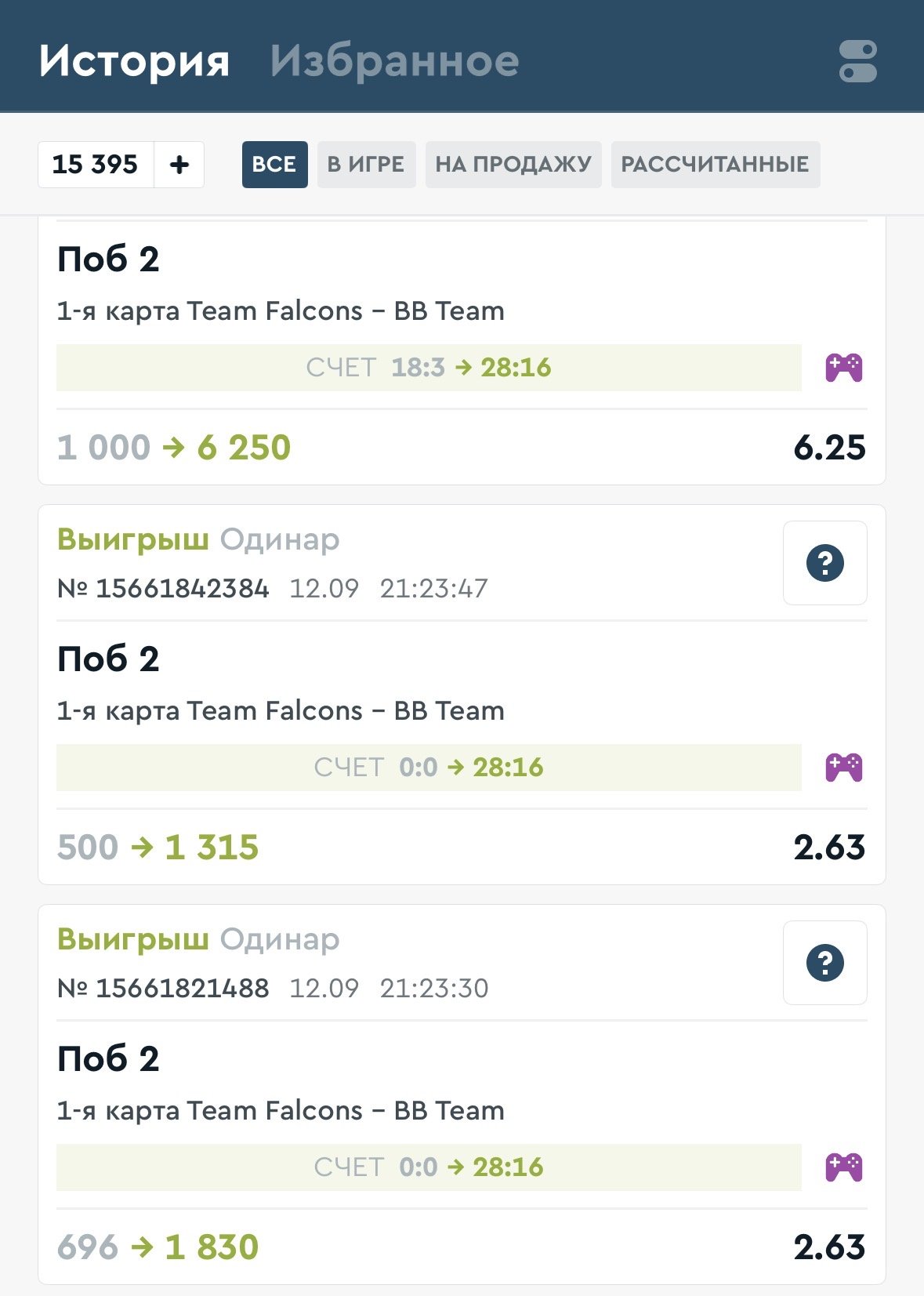Viewport: 924px width, 1296px height.
Task: Click gamepad icon on the 696 stake bet
Action: point(843,1167)
